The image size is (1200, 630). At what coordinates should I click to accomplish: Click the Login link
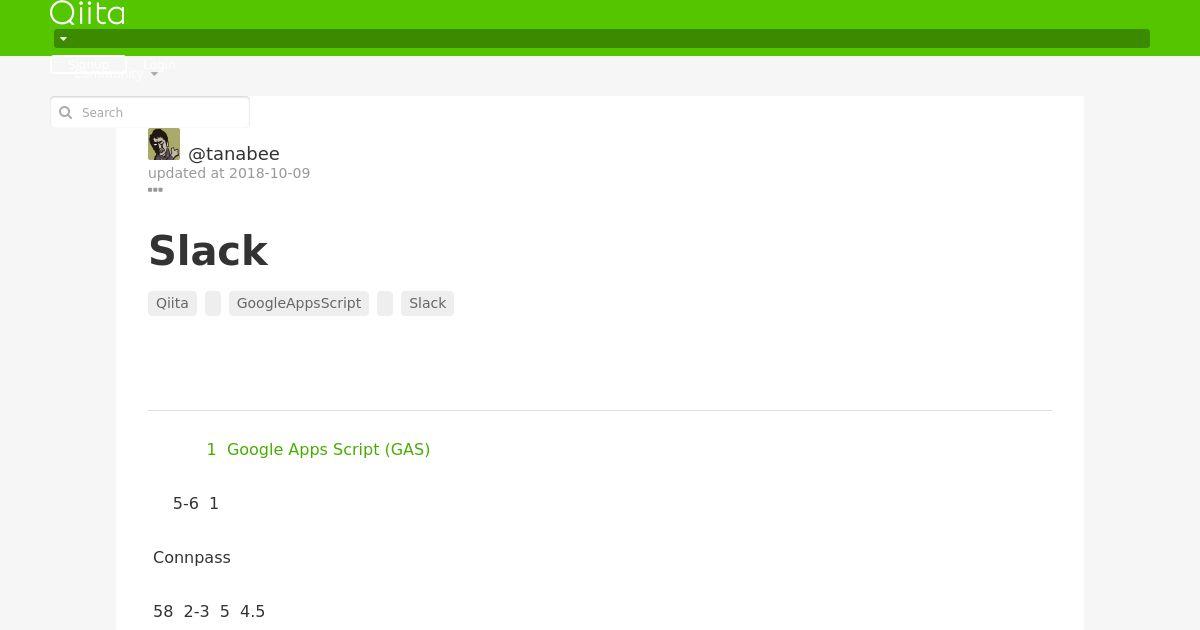coord(159,64)
